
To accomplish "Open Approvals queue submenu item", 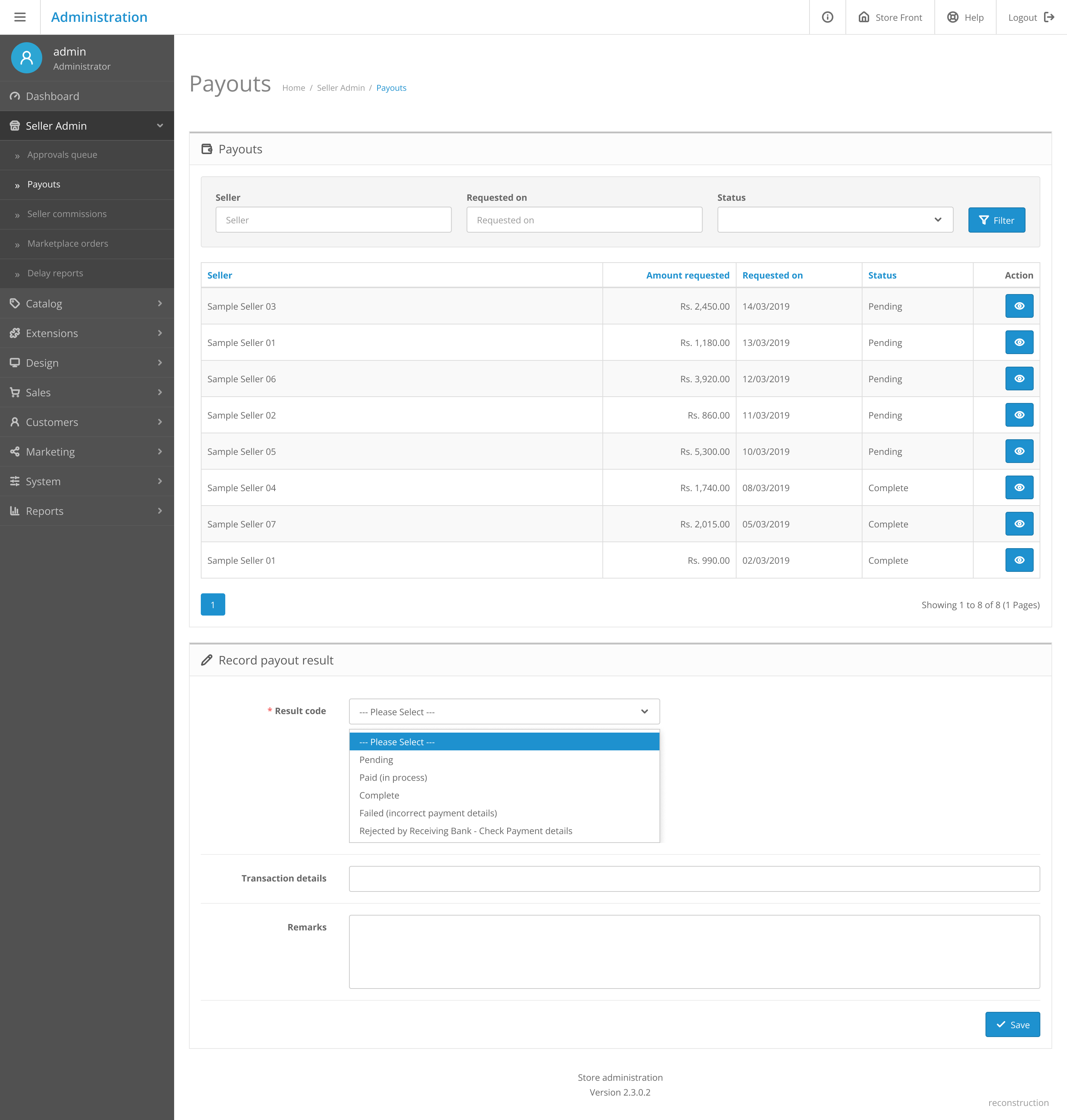I will coord(87,155).
